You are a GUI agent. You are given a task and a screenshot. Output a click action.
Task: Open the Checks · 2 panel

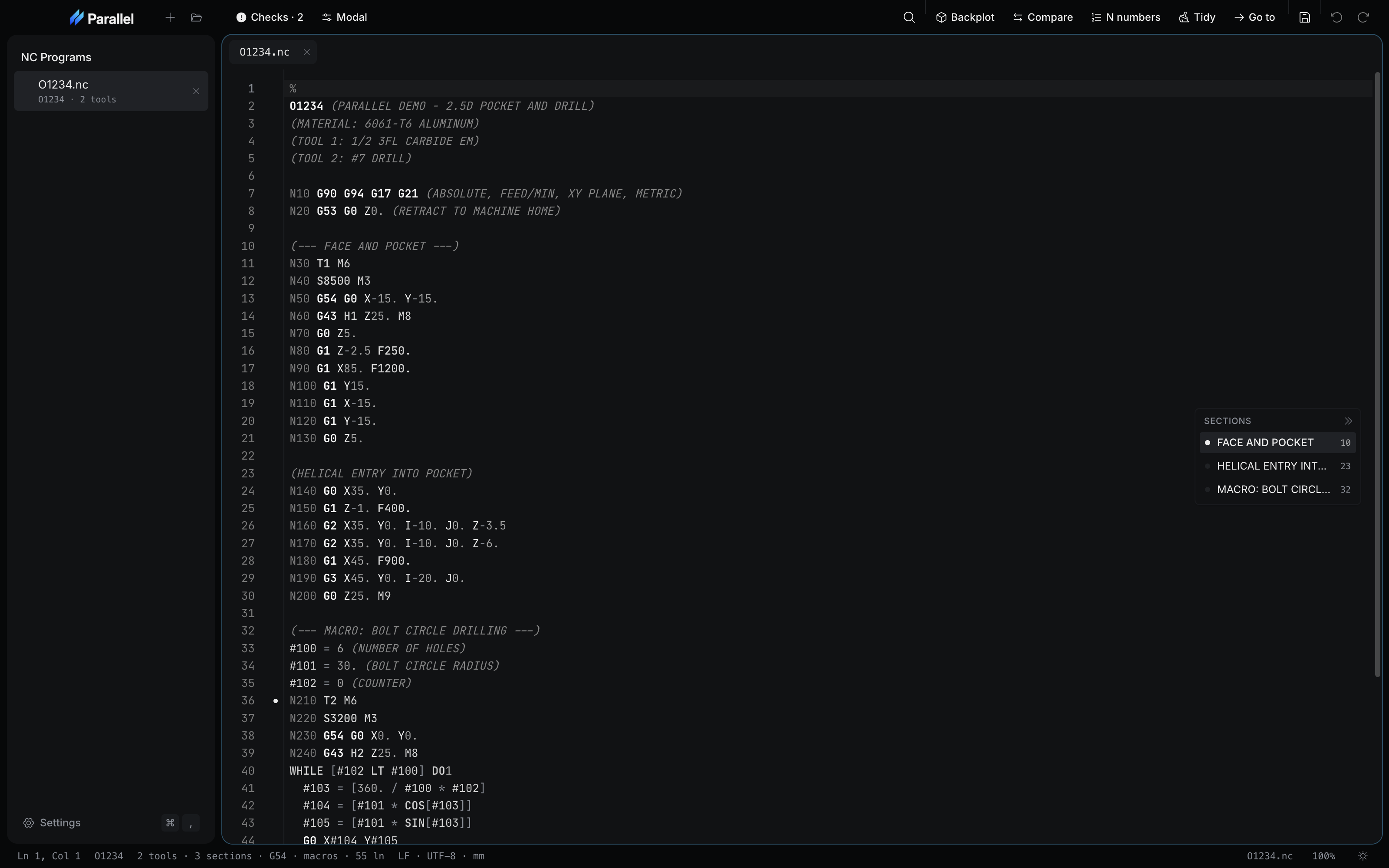coord(269,17)
